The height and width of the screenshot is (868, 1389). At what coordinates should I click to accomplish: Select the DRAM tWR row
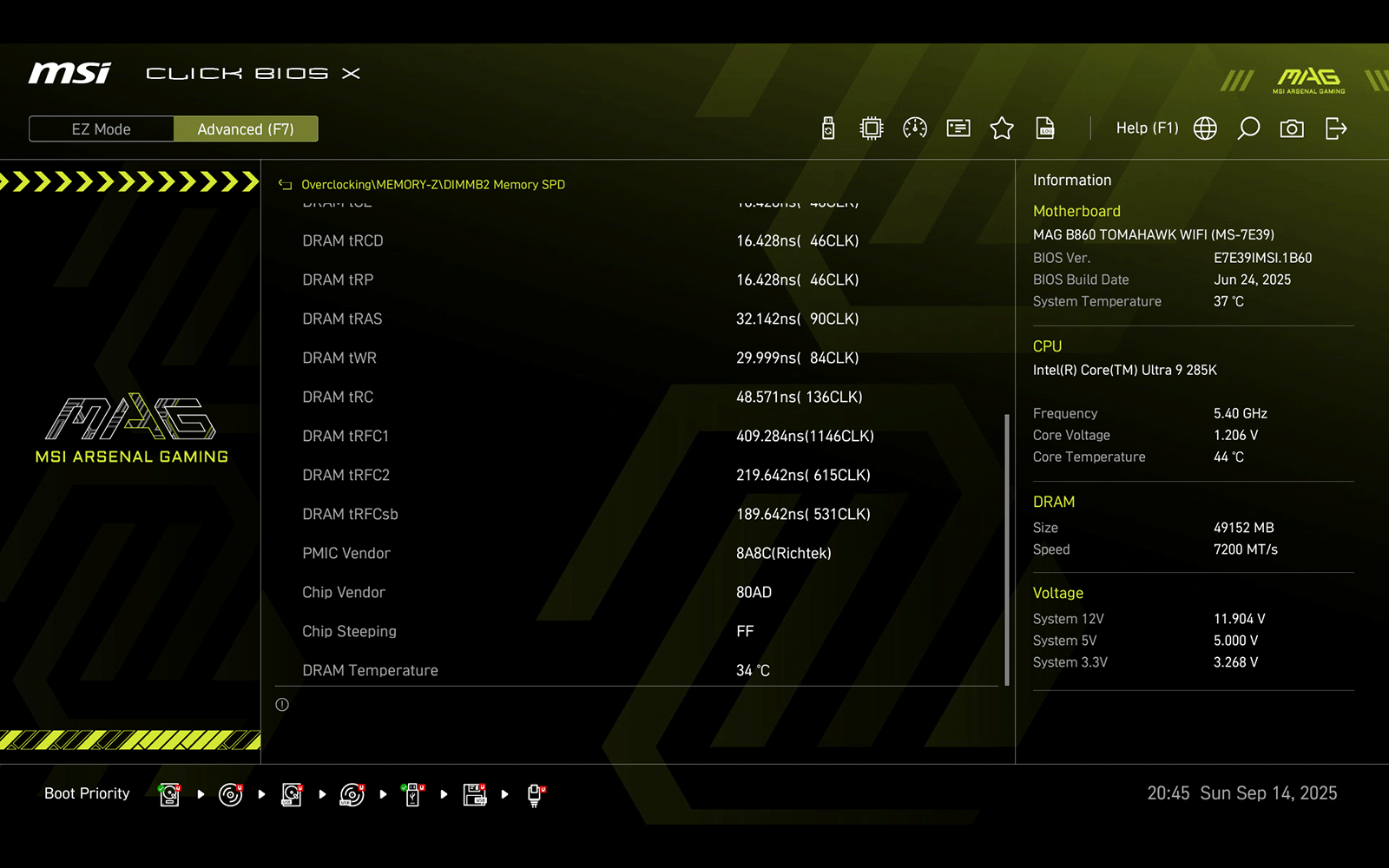[638, 358]
